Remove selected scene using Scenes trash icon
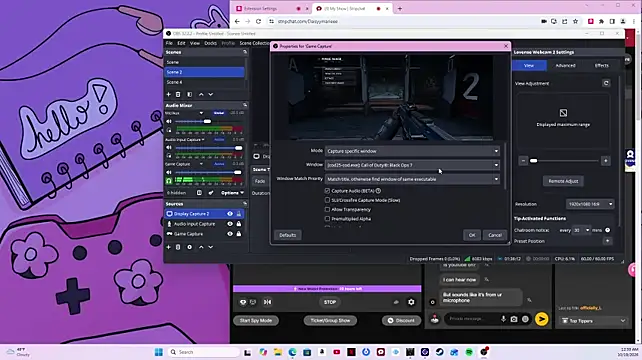The width and height of the screenshot is (642, 360). pyautogui.click(x=178, y=95)
